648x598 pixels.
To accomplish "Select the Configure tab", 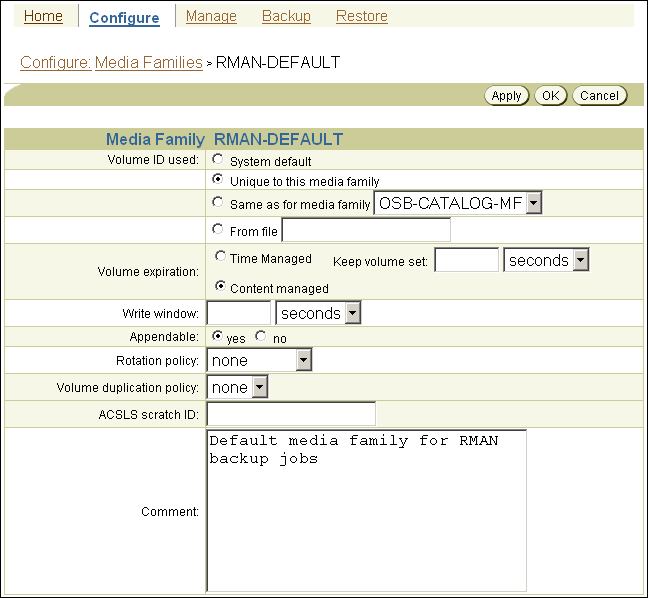I will click(124, 18).
